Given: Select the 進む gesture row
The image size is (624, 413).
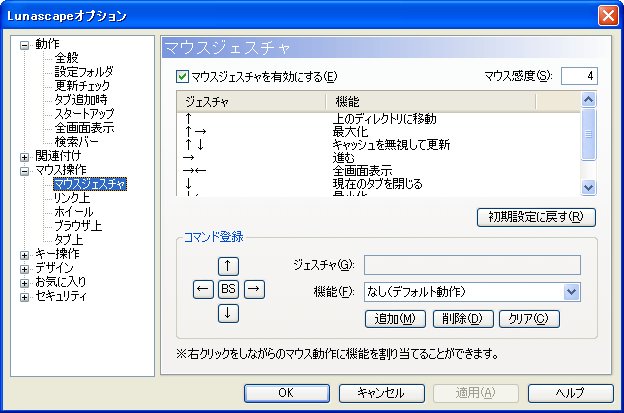Looking at the screenshot, I should click(378, 158).
